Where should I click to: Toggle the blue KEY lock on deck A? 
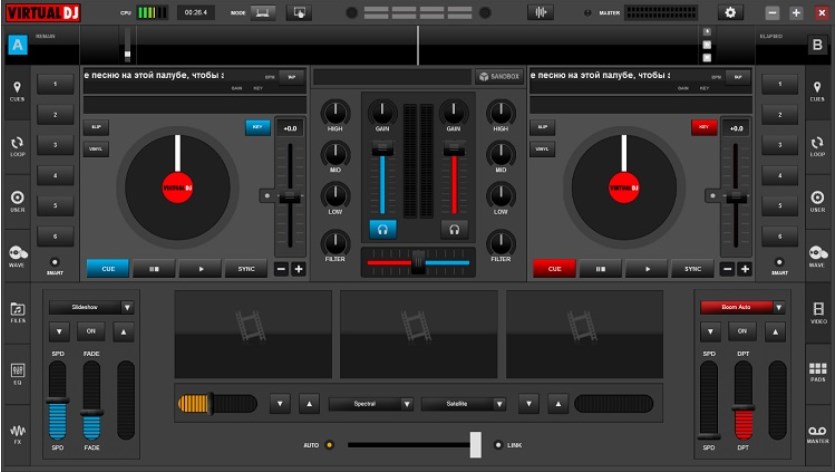pyautogui.click(x=258, y=127)
